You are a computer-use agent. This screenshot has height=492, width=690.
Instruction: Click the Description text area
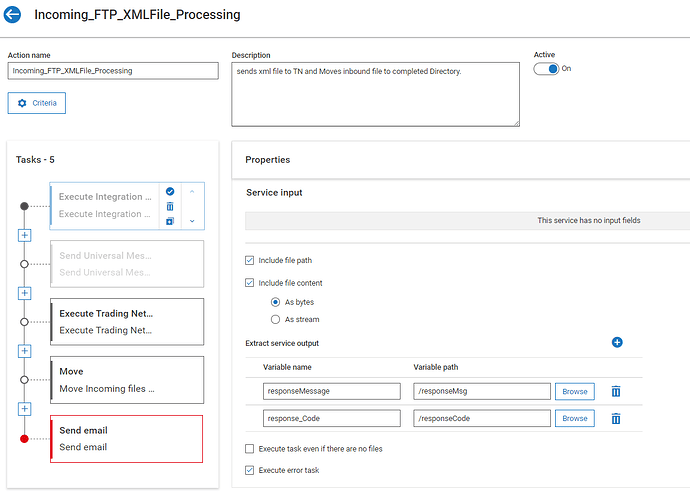(x=375, y=94)
